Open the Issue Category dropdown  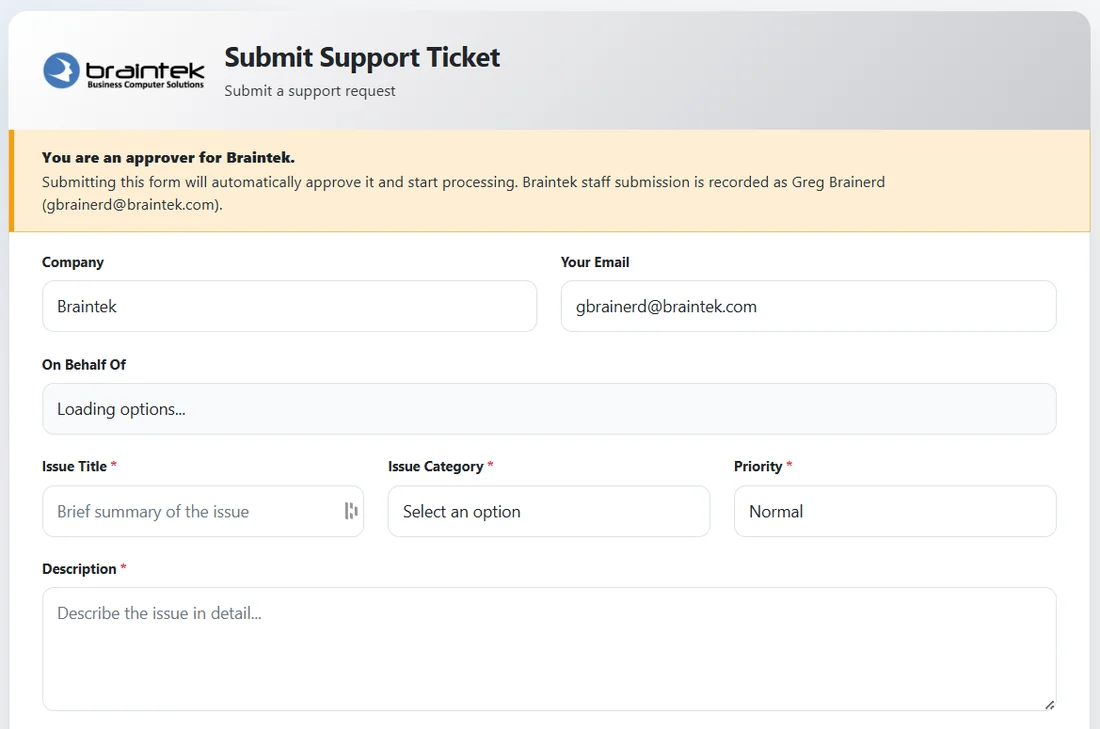(x=549, y=511)
